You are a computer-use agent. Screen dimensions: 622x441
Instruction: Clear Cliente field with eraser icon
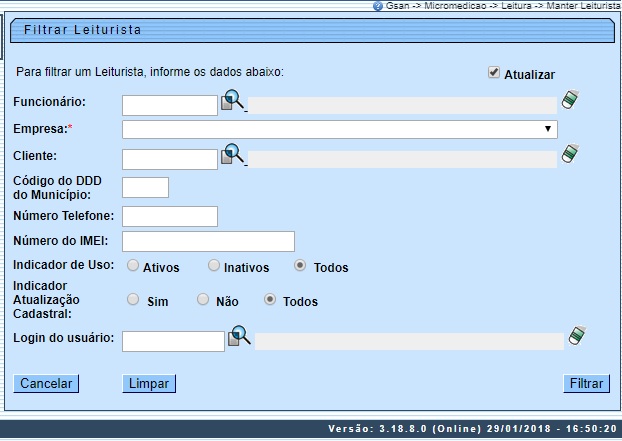pos(570,154)
